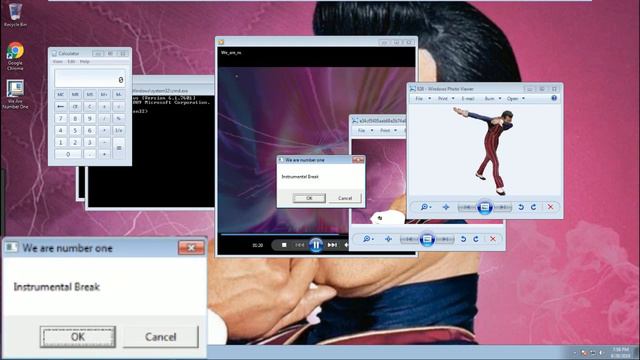Rotate clockwise in front Photo Viewer

pos(533,207)
